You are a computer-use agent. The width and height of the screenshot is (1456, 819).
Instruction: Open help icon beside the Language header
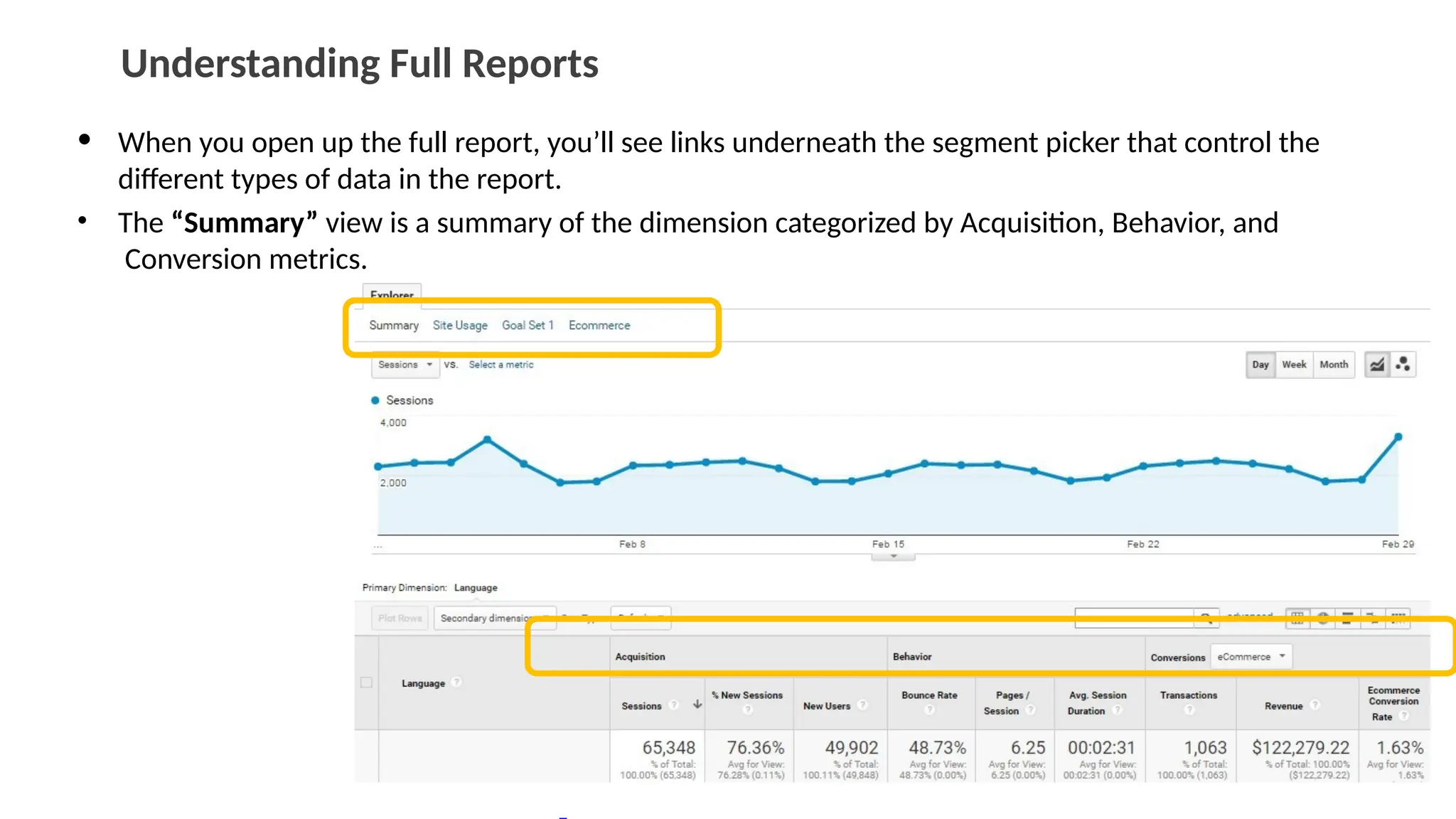456,682
